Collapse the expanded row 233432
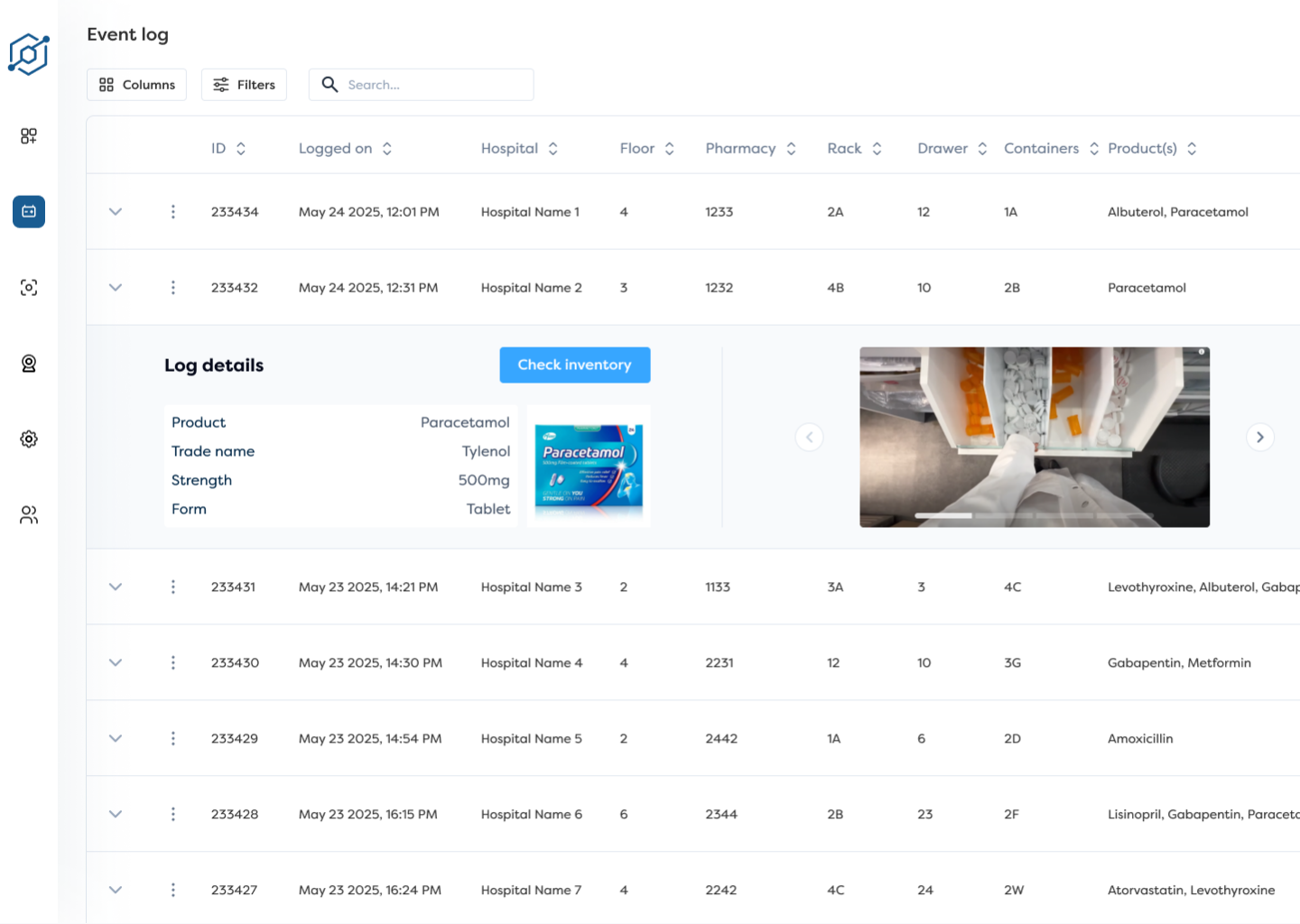Image resolution: width=1300 pixels, height=924 pixels. click(x=115, y=287)
